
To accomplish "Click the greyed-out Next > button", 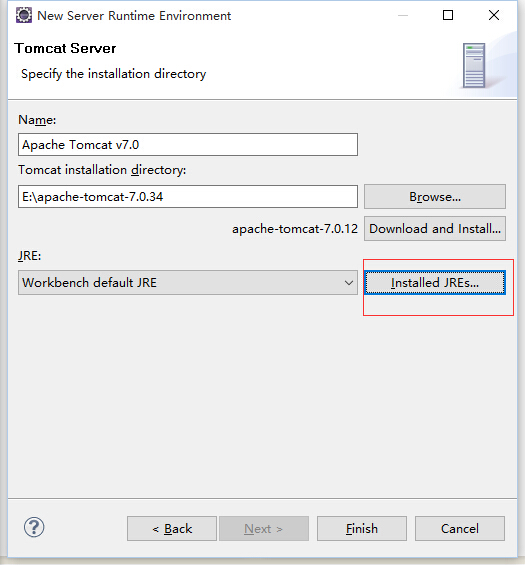I will click(x=264, y=529).
